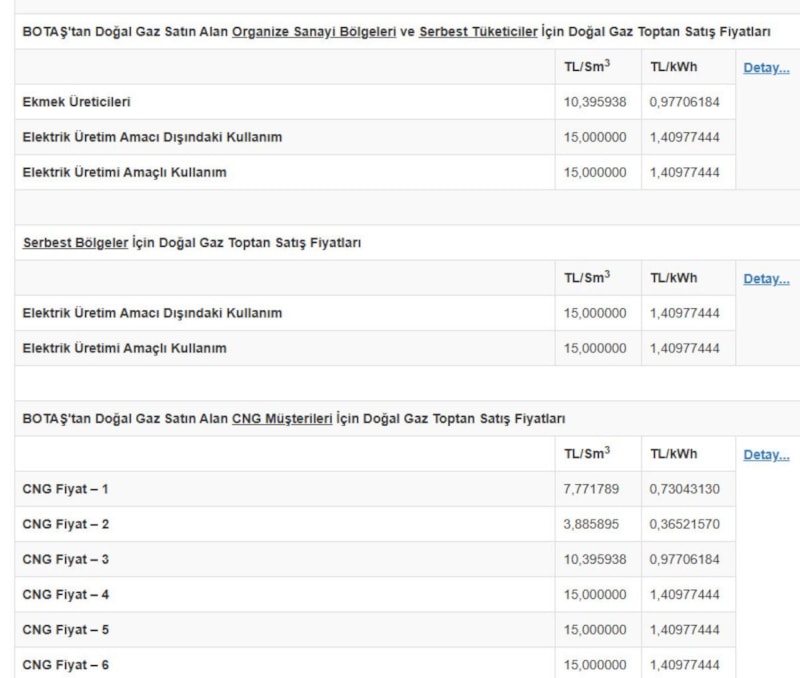Click TL/kWh column header in CNG table
Viewport: 800px width, 678px height.
(x=673, y=454)
